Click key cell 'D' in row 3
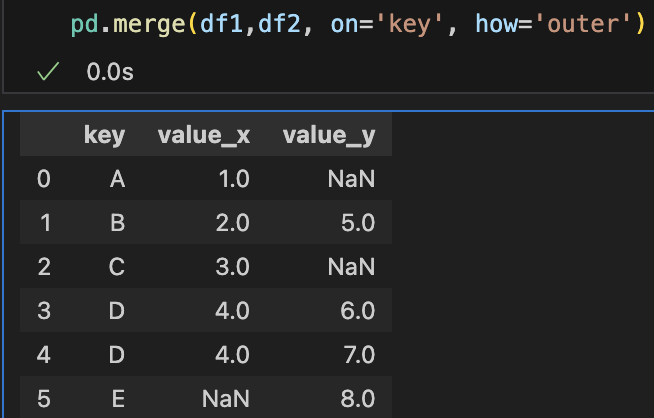Viewport: 654px width, 418px height. tap(117, 311)
